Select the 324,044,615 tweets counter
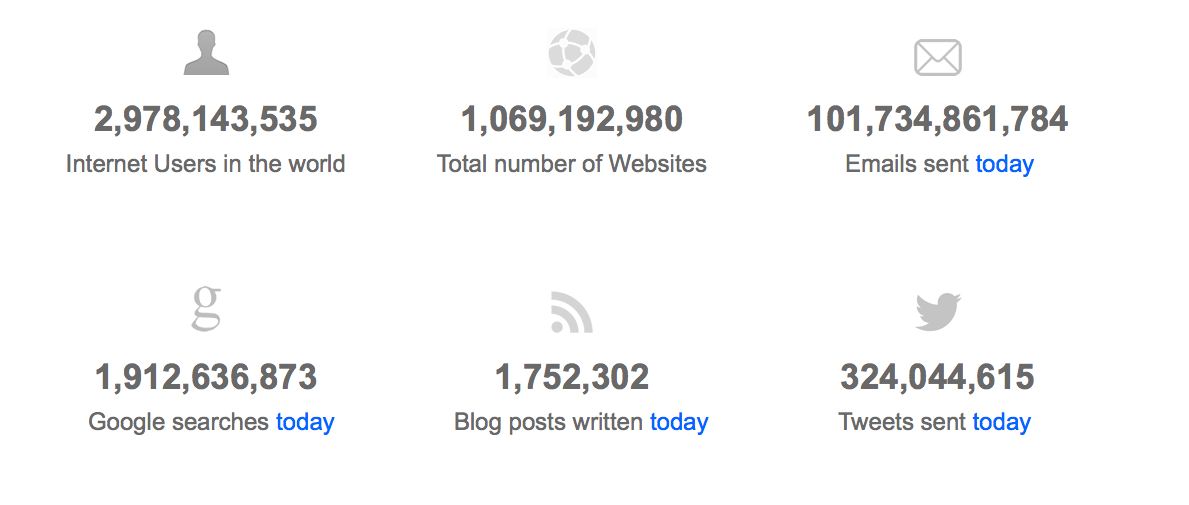The height and width of the screenshot is (505, 1189). [x=937, y=378]
